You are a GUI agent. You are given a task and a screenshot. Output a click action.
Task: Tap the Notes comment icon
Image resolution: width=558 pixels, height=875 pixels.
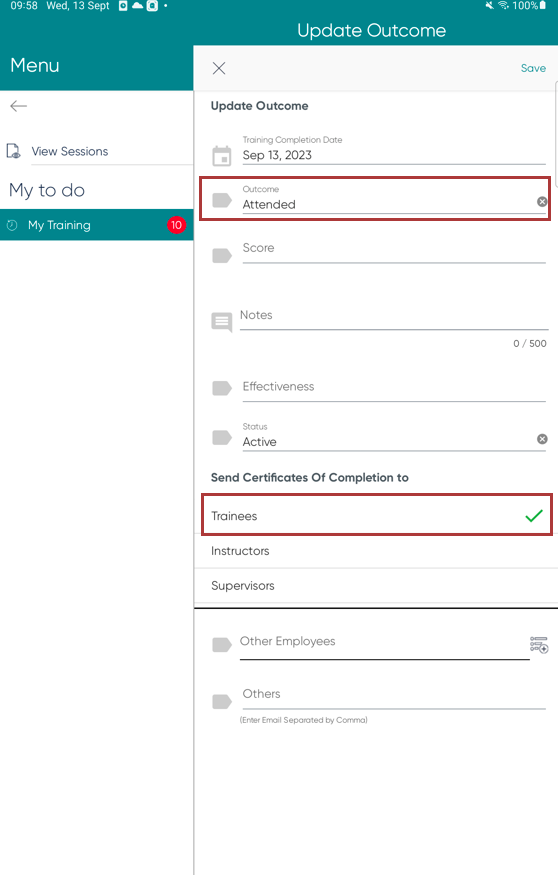point(222,322)
